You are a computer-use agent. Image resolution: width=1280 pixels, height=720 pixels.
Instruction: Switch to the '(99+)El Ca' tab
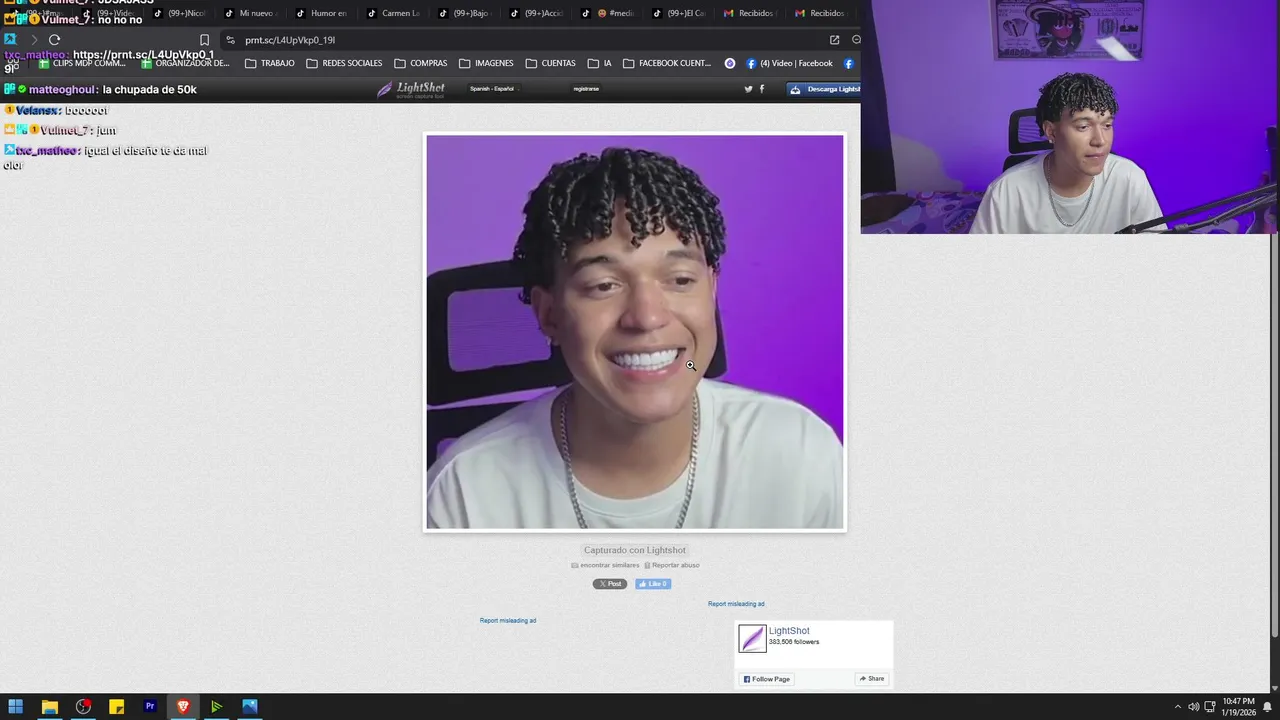(x=679, y=13)
